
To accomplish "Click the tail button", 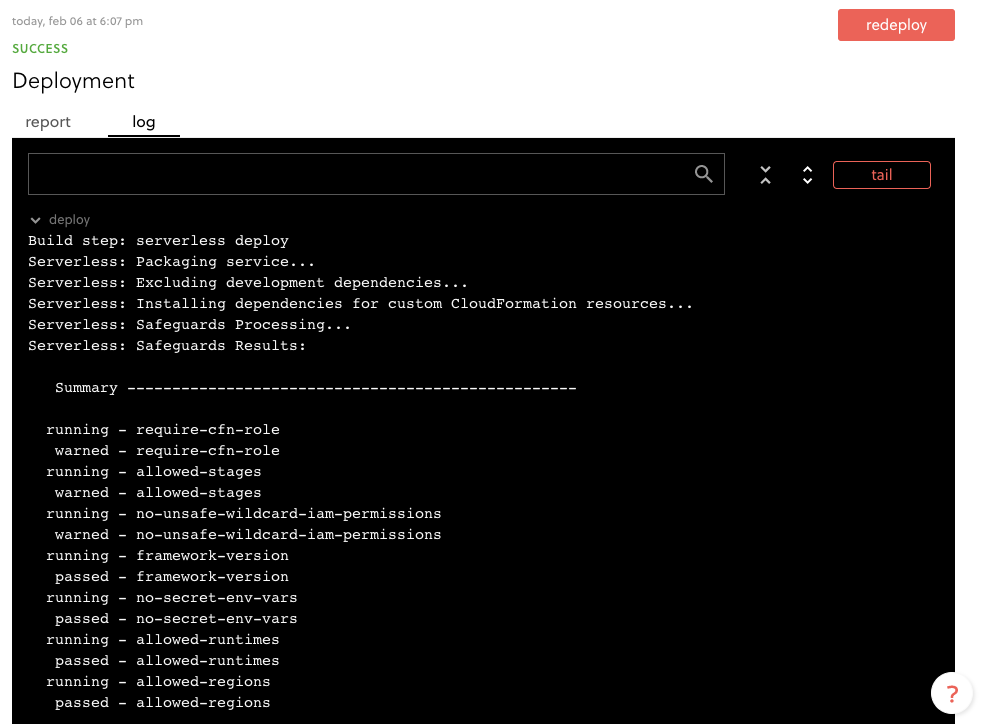I will coord(882,175).
